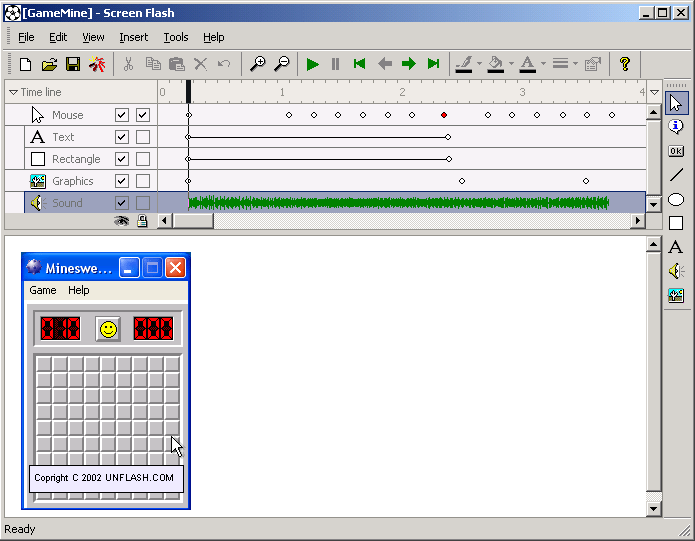The width and height of the screenshot is (695, 541).
Task: Click smiley face in Minesweeper preview
Action: (x=108, y=329)
